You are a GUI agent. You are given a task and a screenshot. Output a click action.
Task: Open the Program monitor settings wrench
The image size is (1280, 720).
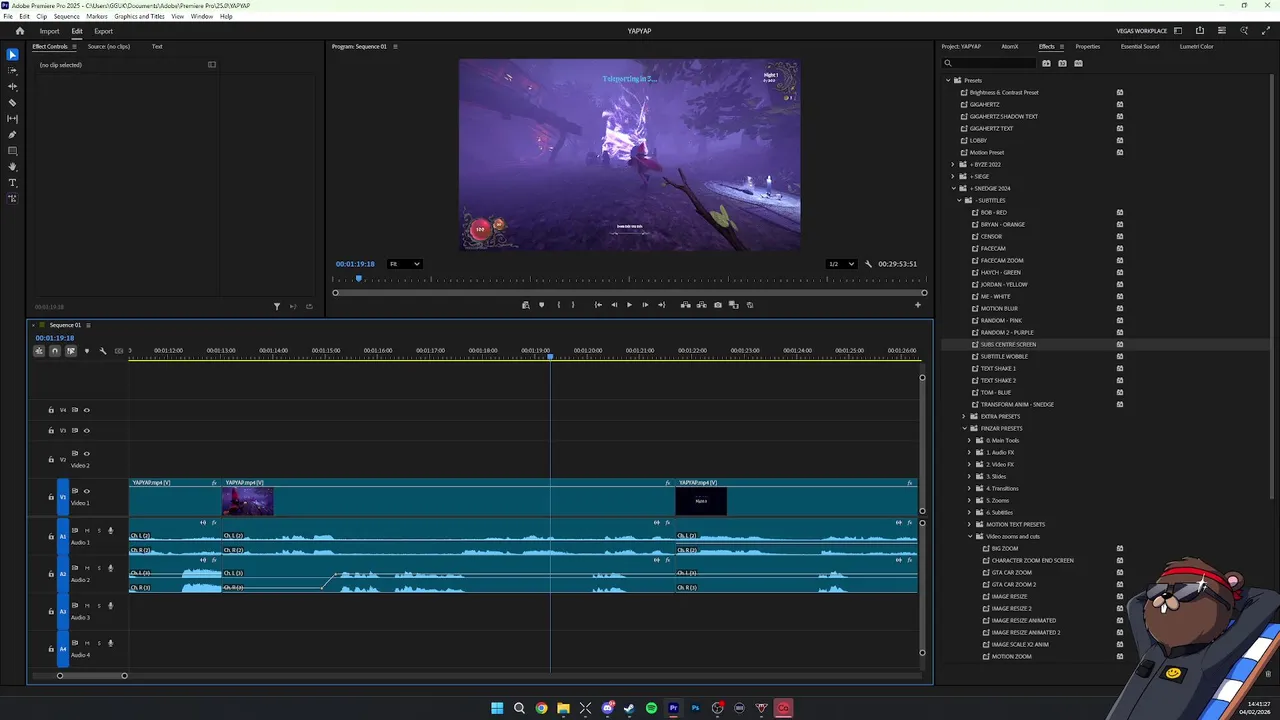(868, 264)
